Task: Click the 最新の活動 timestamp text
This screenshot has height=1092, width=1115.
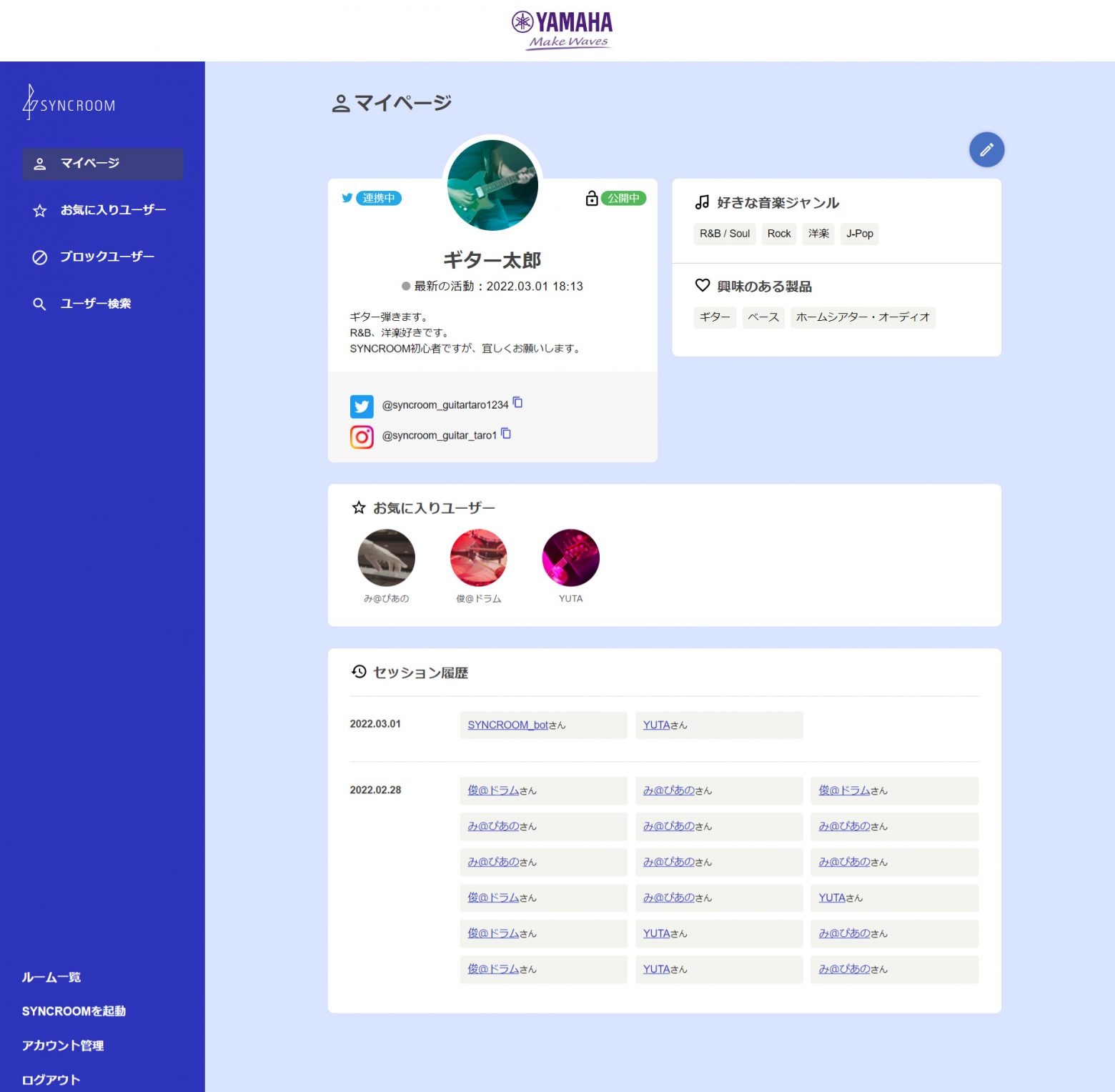Action: coord(498,286)
